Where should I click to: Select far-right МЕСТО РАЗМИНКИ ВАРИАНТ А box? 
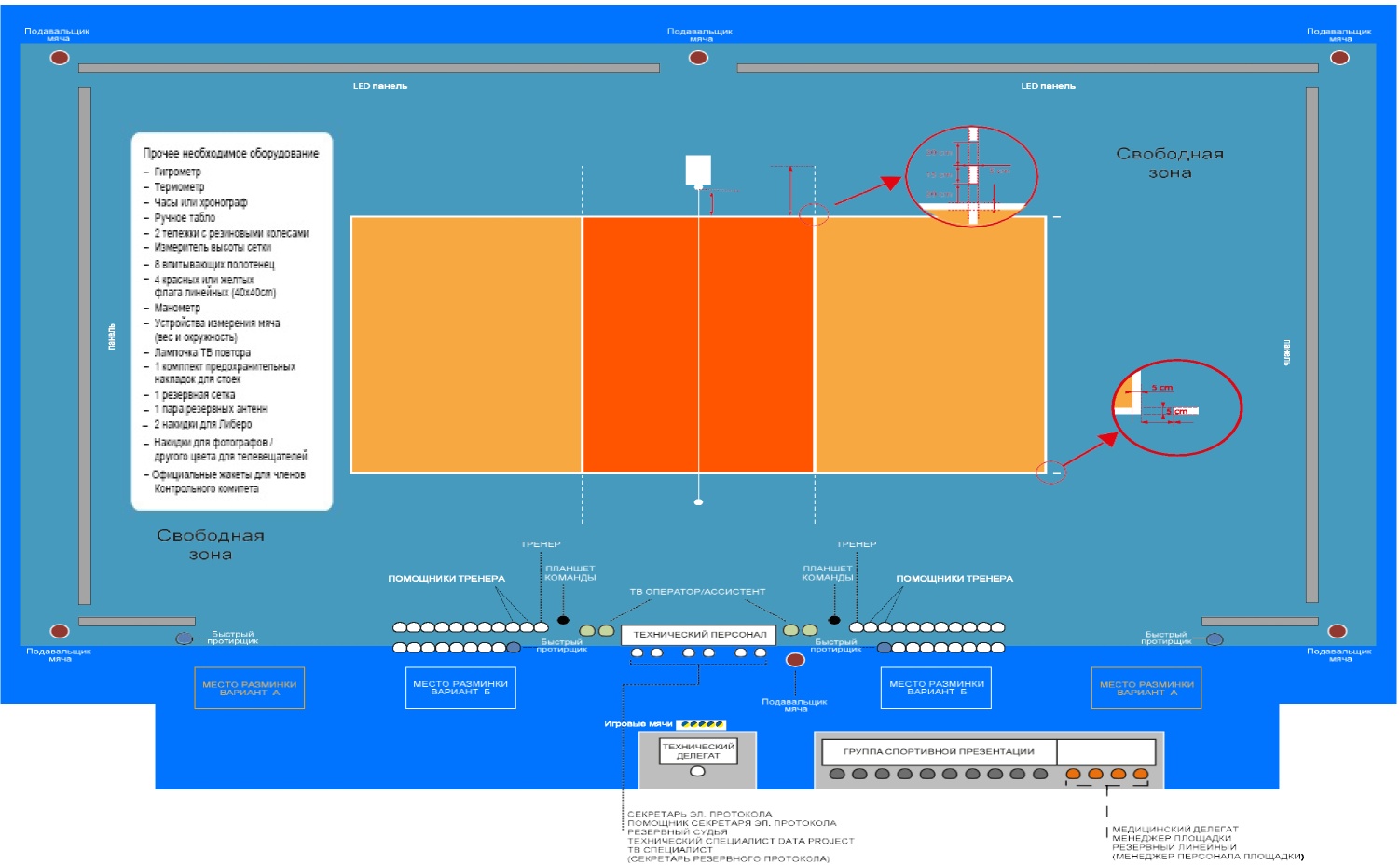point(1146,688)
